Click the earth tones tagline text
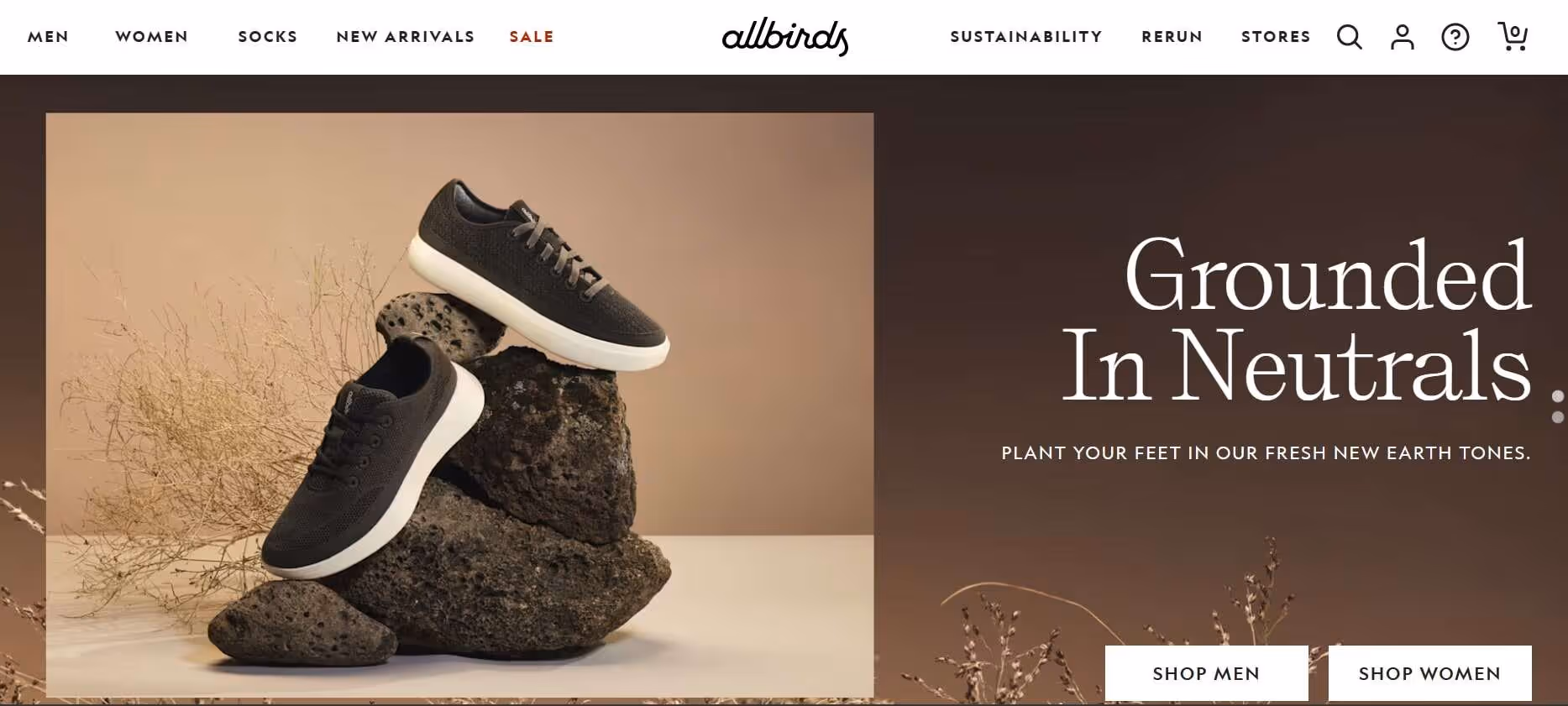1568x706 pixels. (x=1266, y=453)
